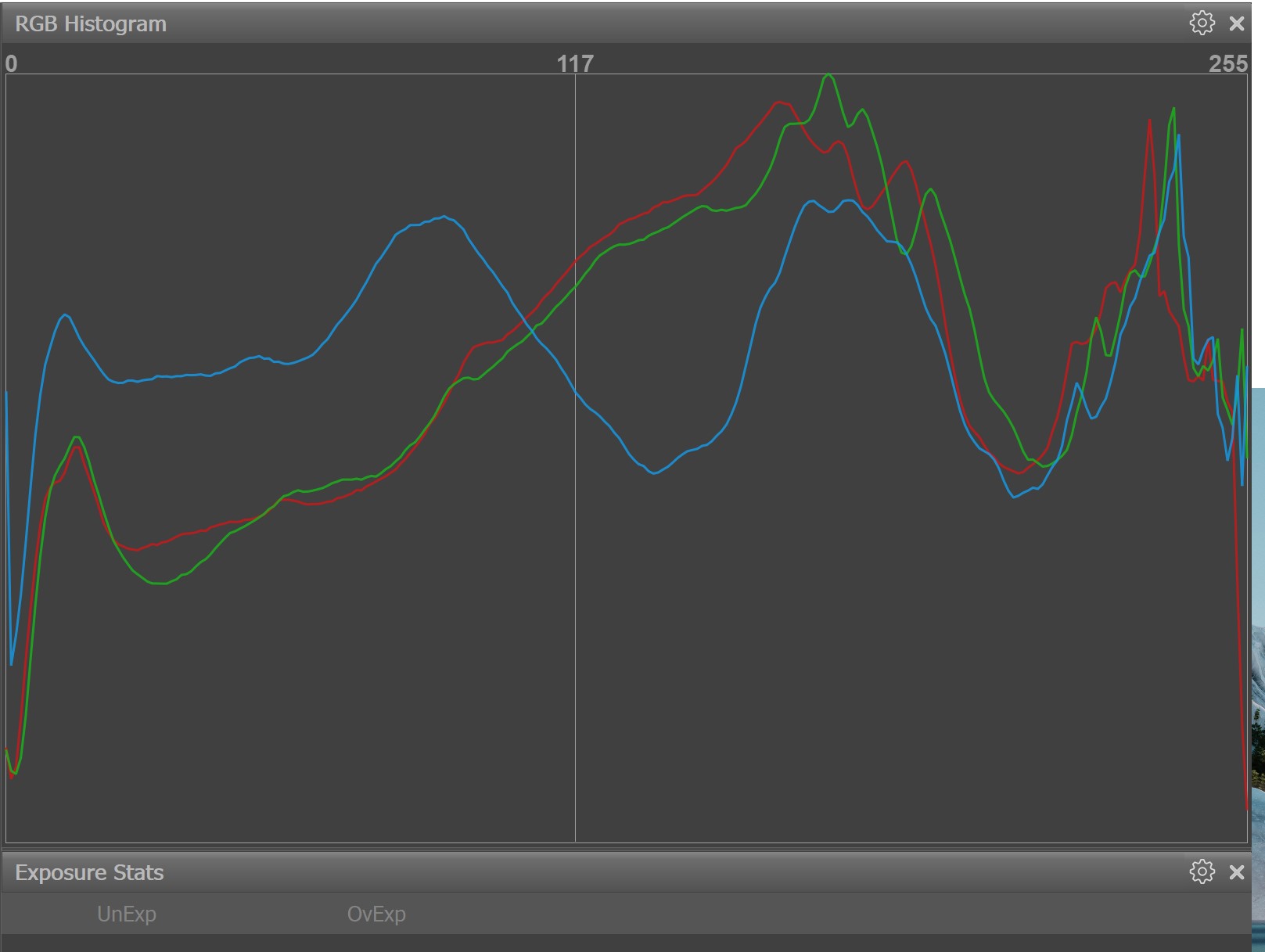Open the Exposure Stats settings gear
The image size is (1265, 952).
click(1202, 871)
